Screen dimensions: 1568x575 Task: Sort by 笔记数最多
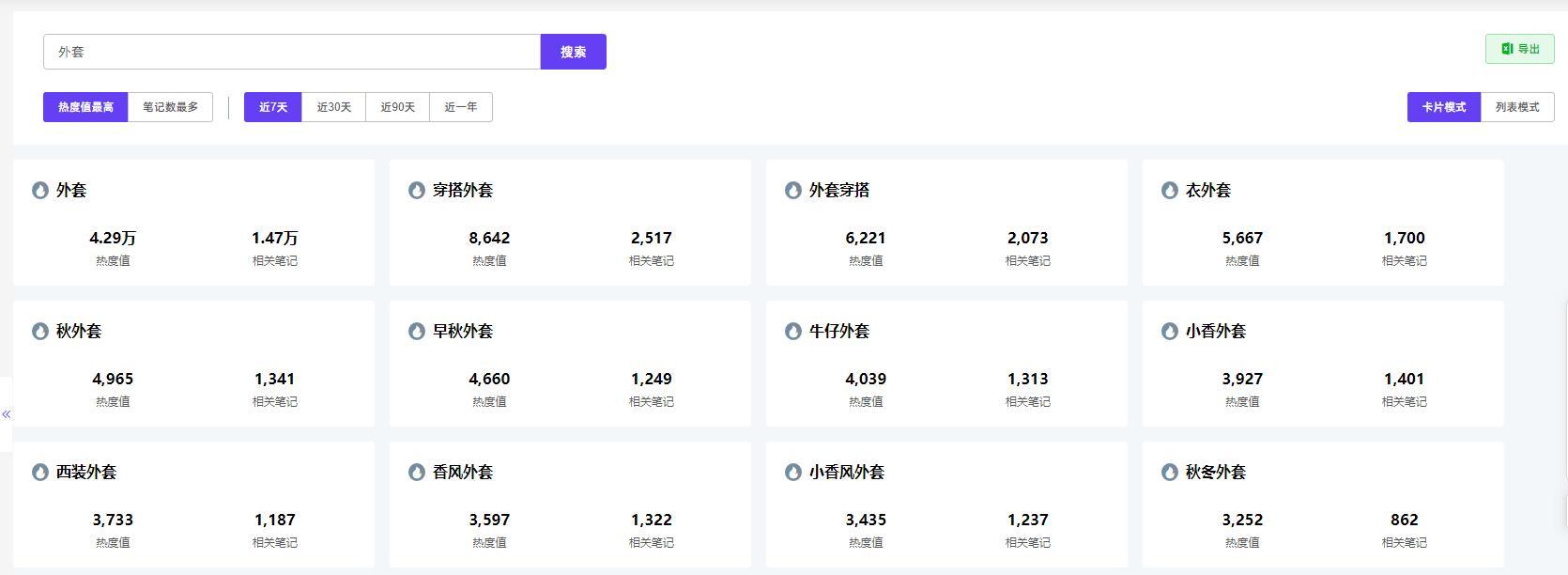170,107
